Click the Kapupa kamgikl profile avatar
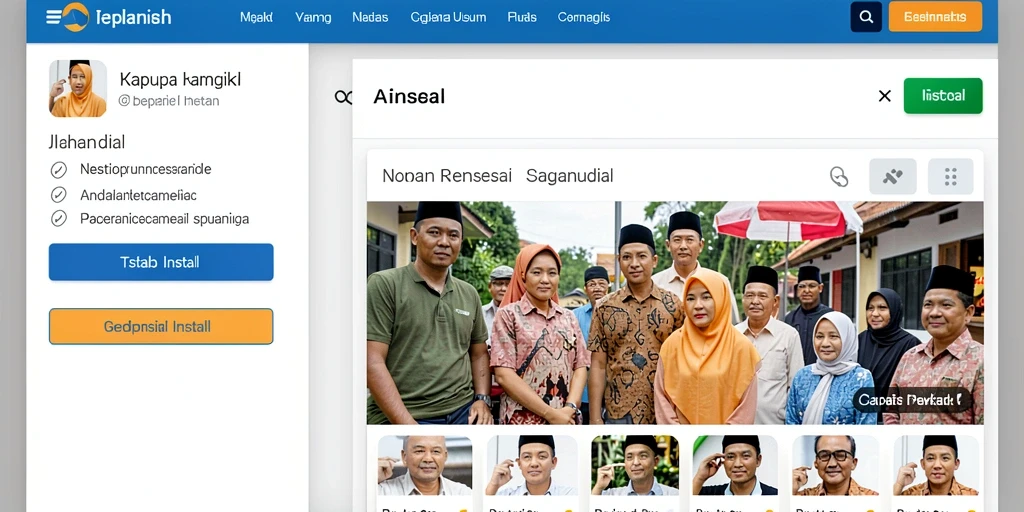 pyautogui.click(x=78, y=88)
